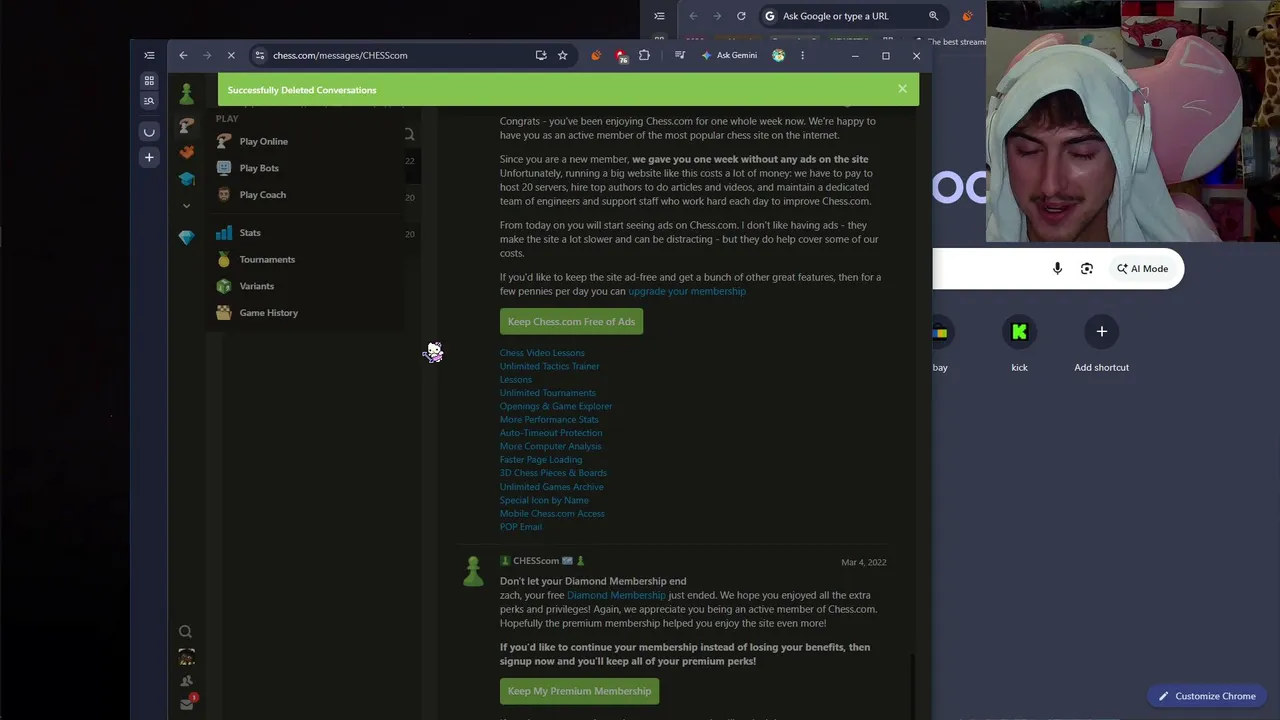Stop loading the chess.com page
1280x720 pixels.
[x=230, y=55]
